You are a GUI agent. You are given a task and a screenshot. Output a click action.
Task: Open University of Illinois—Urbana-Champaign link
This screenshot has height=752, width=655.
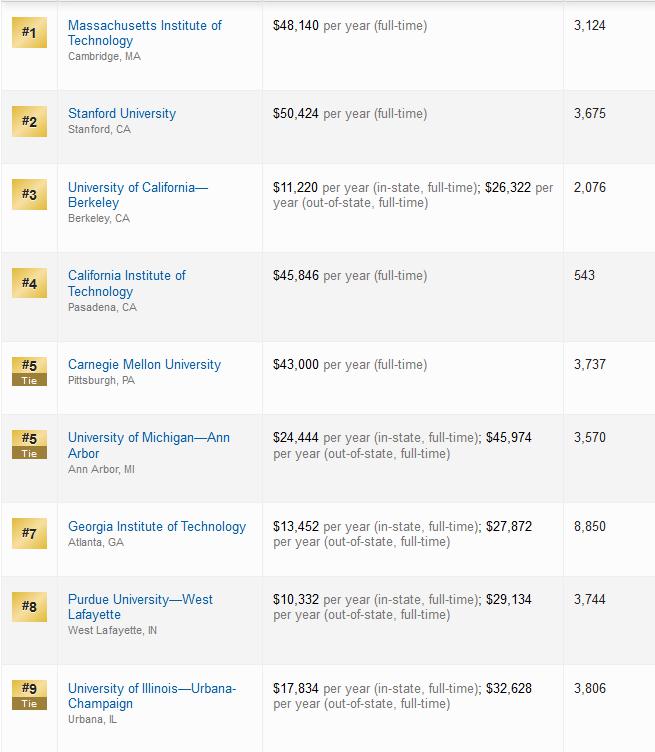[152, 695]
